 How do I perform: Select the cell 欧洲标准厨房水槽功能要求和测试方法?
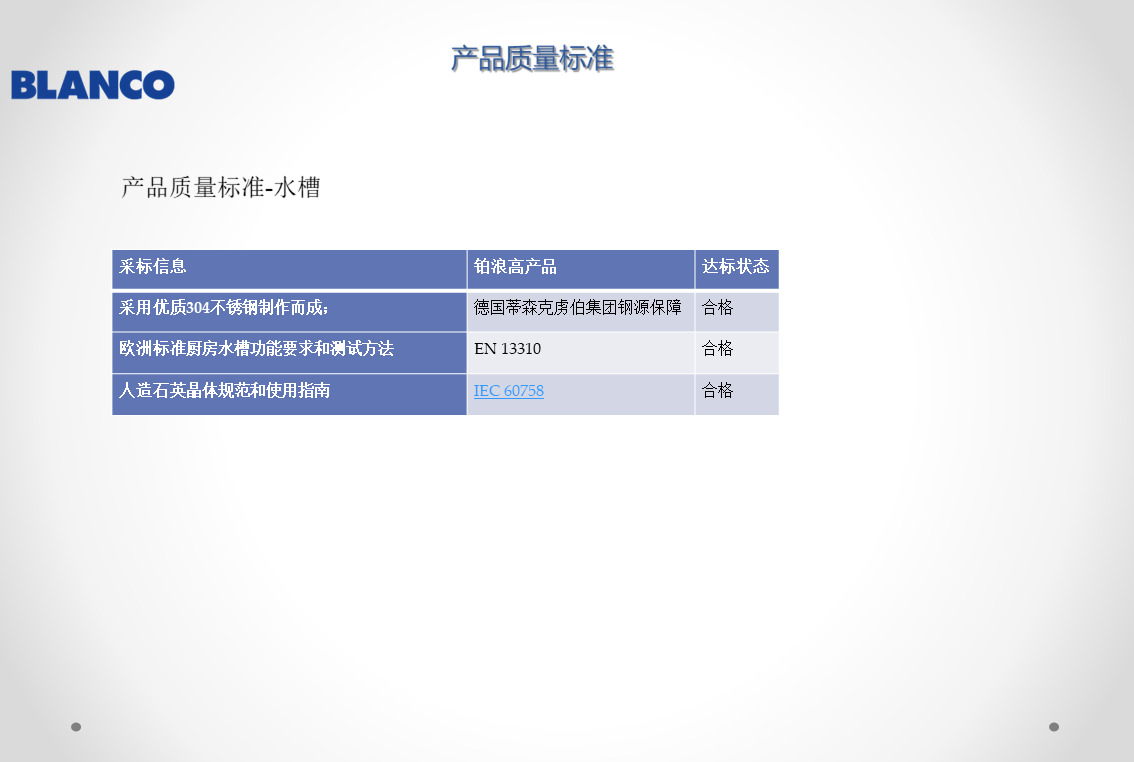tap(289, 353)
